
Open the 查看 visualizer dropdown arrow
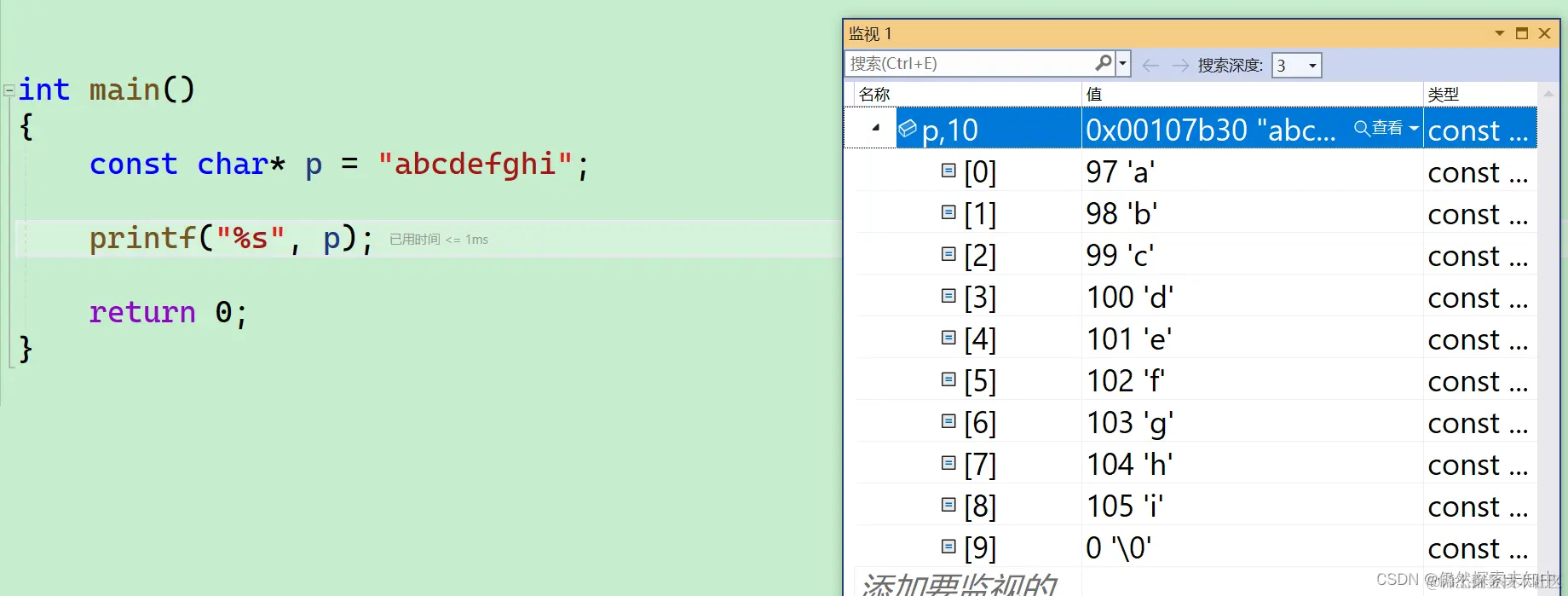click(1414, 129)
